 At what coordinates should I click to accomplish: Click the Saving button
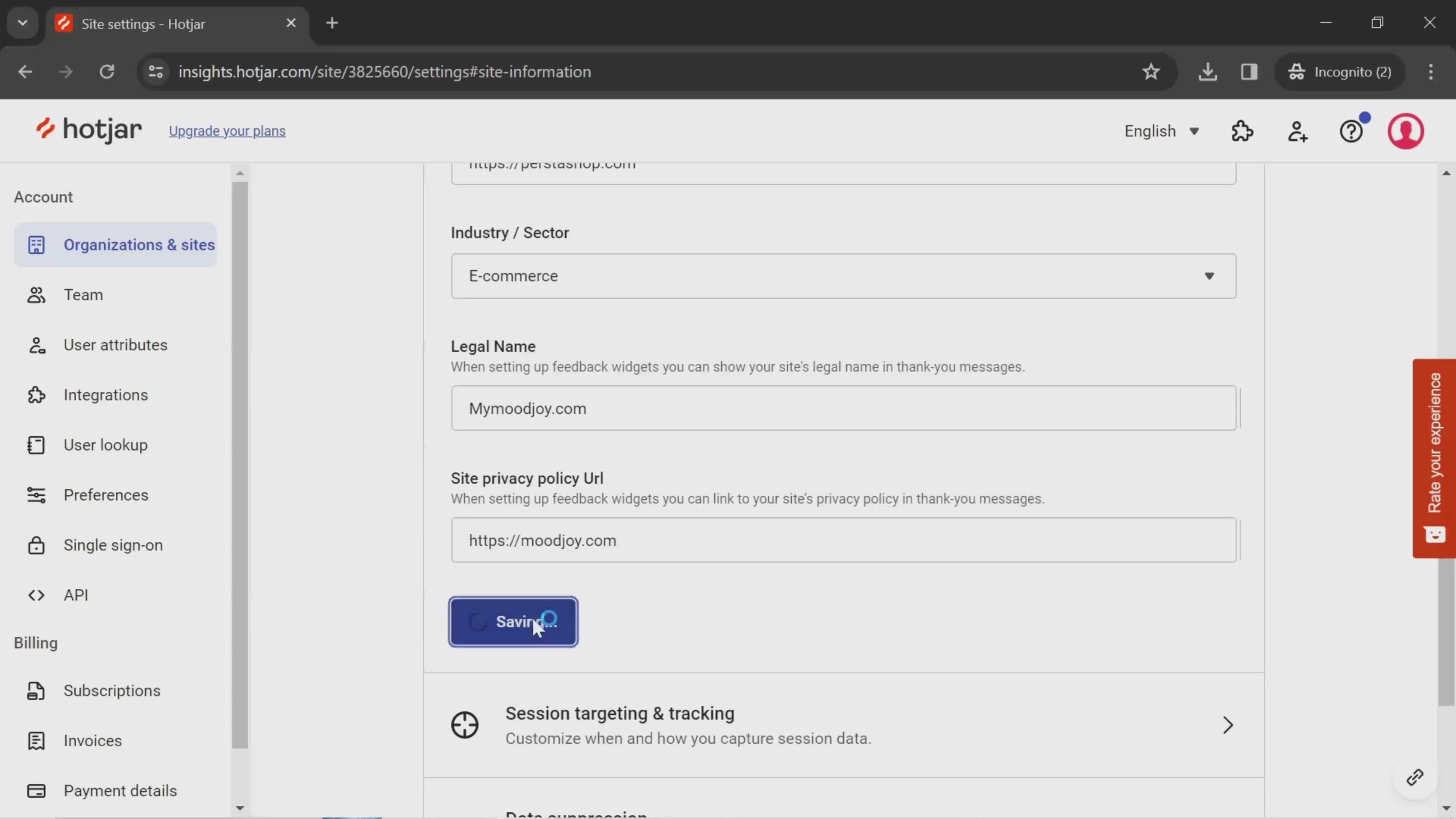[513, 622]
